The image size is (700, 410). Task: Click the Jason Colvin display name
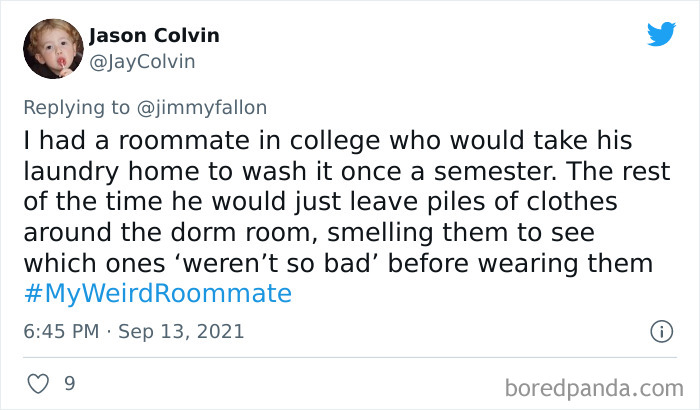(154, 36)
